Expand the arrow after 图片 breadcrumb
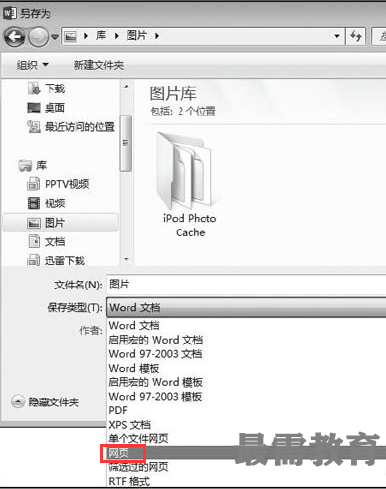Image resolution: width=386 pixels, height=489 pixels. coord(157,36)
